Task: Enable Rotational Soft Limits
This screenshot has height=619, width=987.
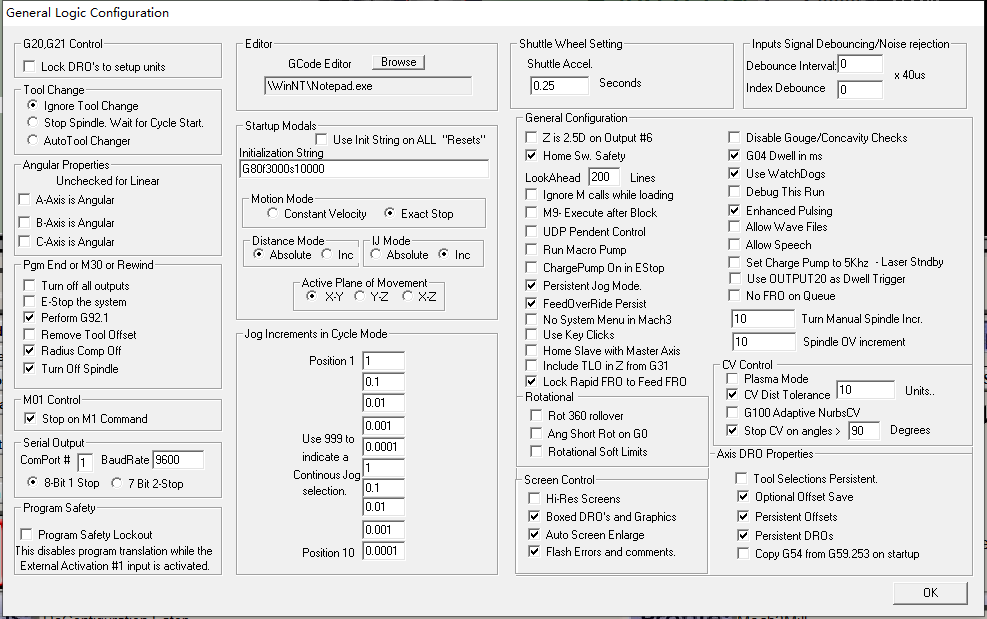Action: click(536, 451)
